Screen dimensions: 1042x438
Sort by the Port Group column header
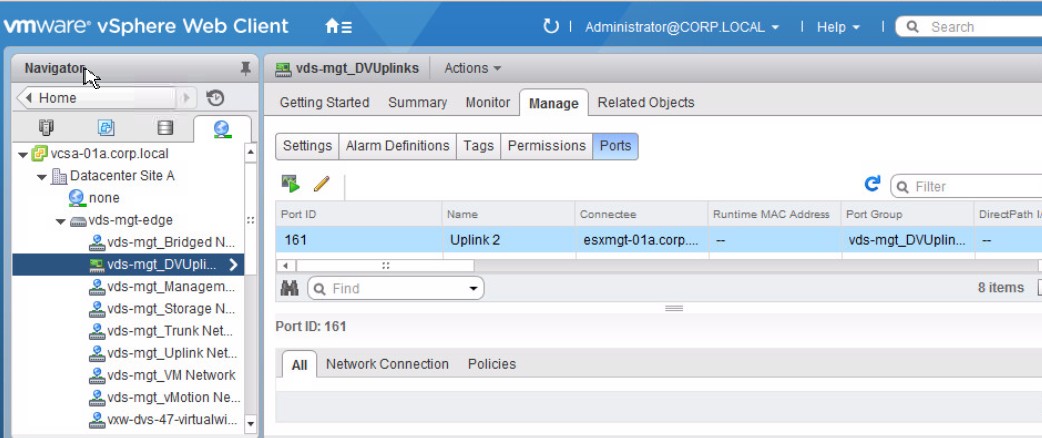907,214
